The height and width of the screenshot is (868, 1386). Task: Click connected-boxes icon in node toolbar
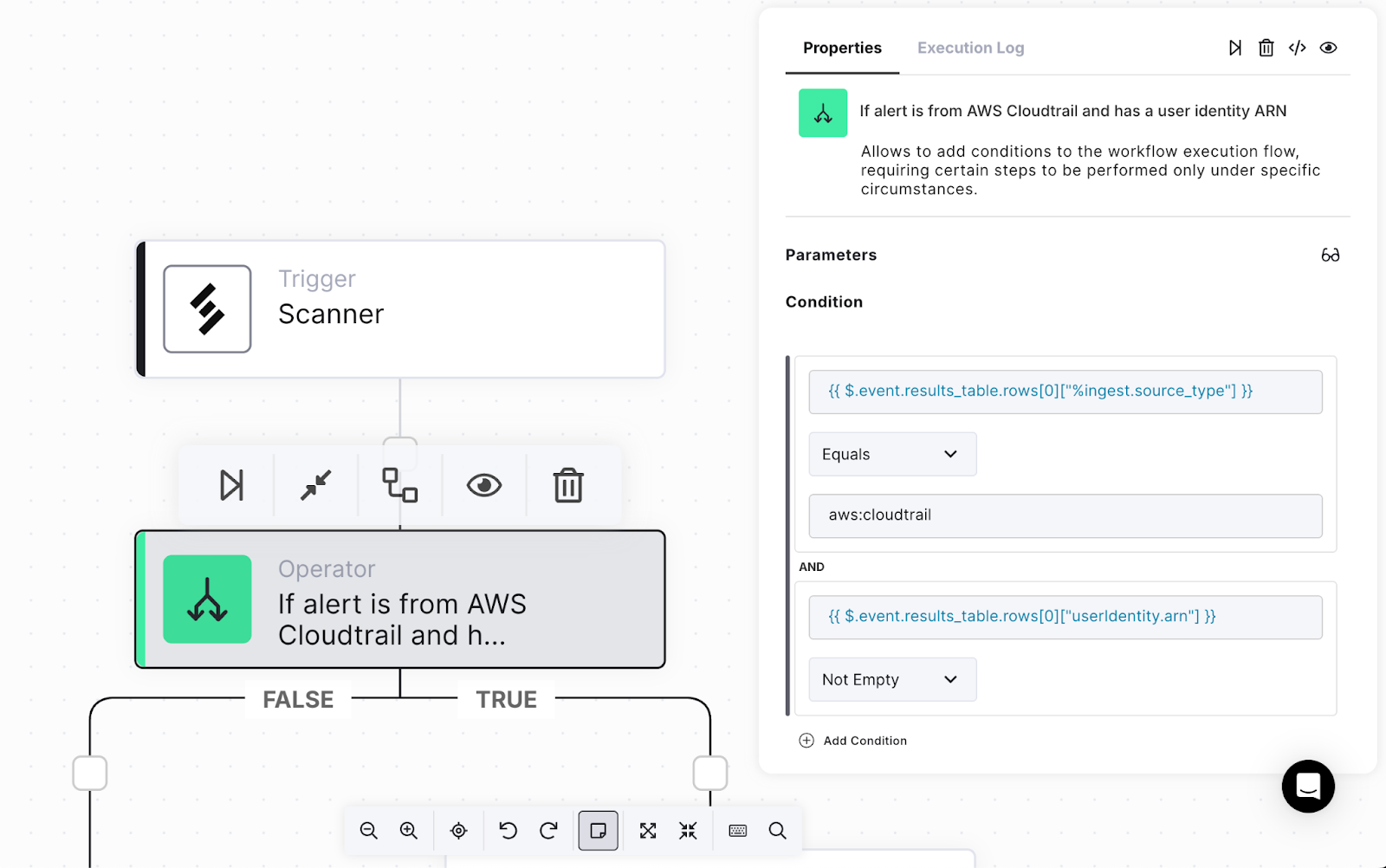pos(400,485)
